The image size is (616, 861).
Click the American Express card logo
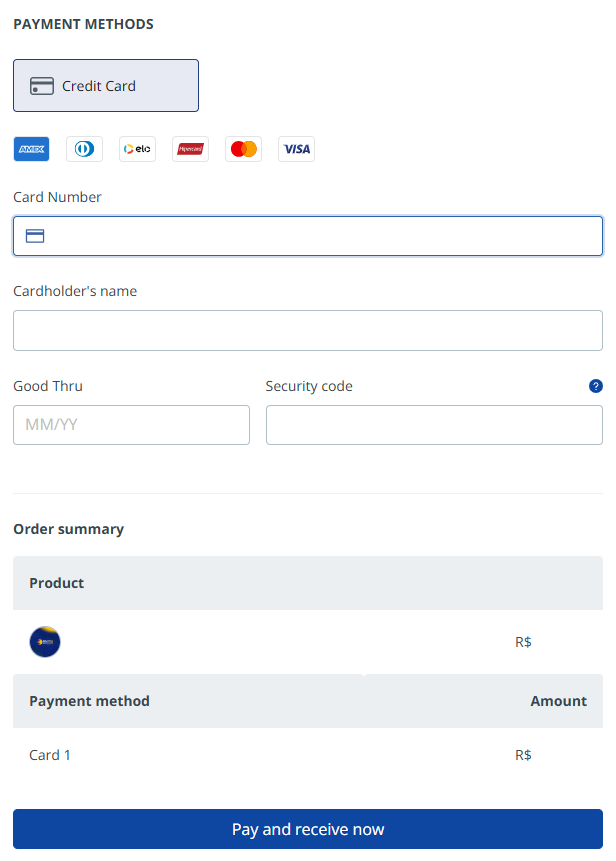click(x=31, y=149)
